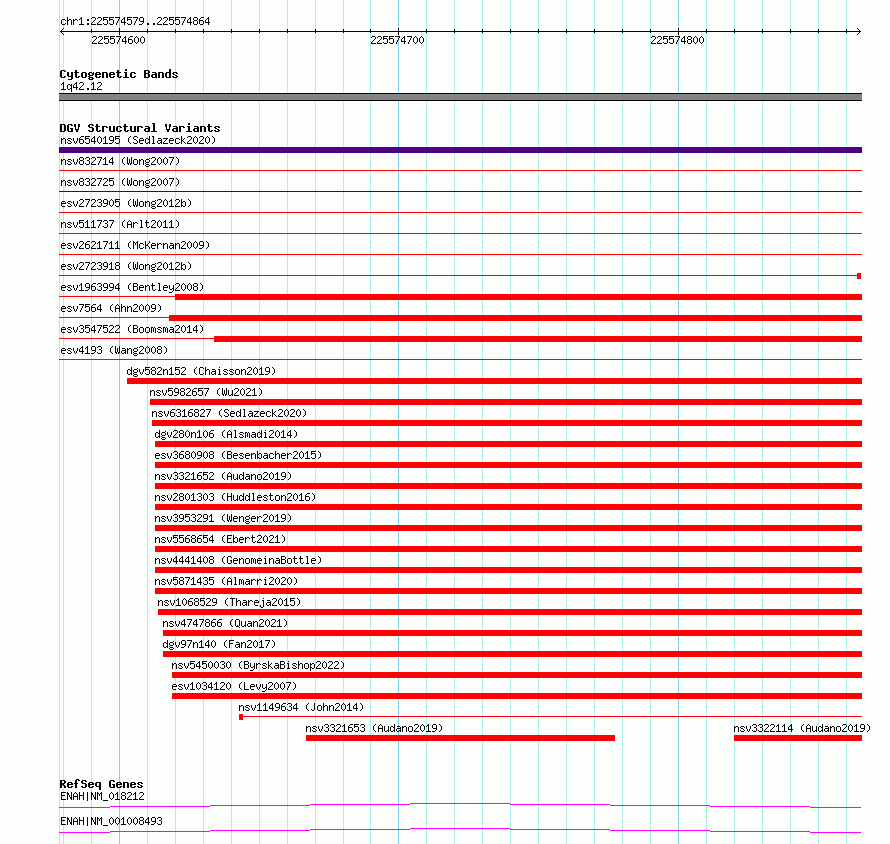Open variant esv2723905 (Wong2012b)
The width and height of the screenshot is (890, 844).
[126, 203]
